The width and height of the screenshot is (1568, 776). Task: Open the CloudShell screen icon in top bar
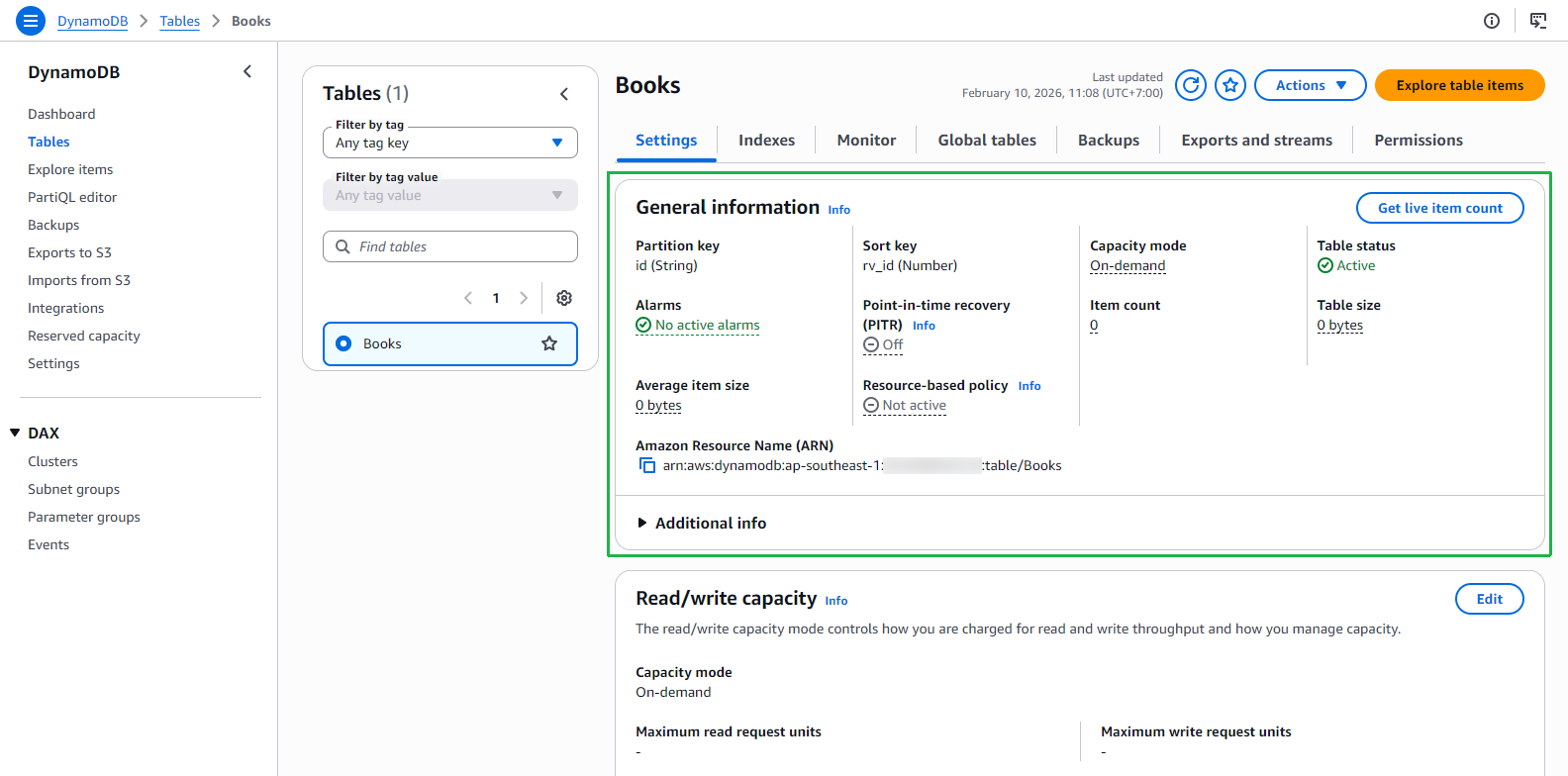(1538, 21)
